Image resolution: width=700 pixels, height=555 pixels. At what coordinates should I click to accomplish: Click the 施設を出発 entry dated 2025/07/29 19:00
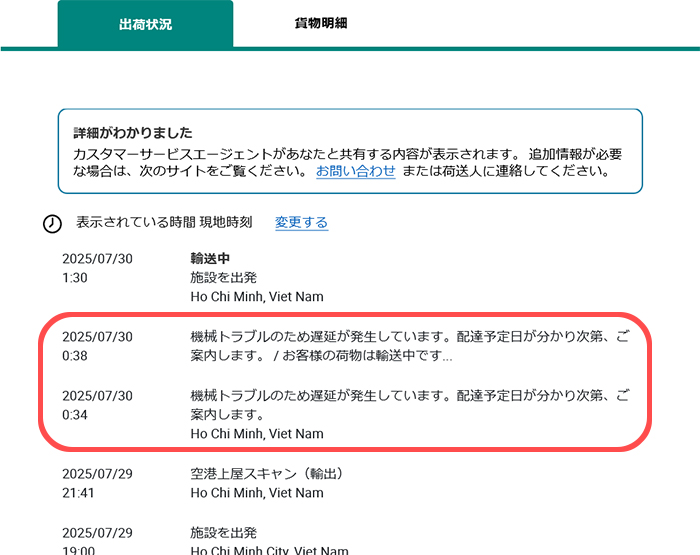pos(223,533)
